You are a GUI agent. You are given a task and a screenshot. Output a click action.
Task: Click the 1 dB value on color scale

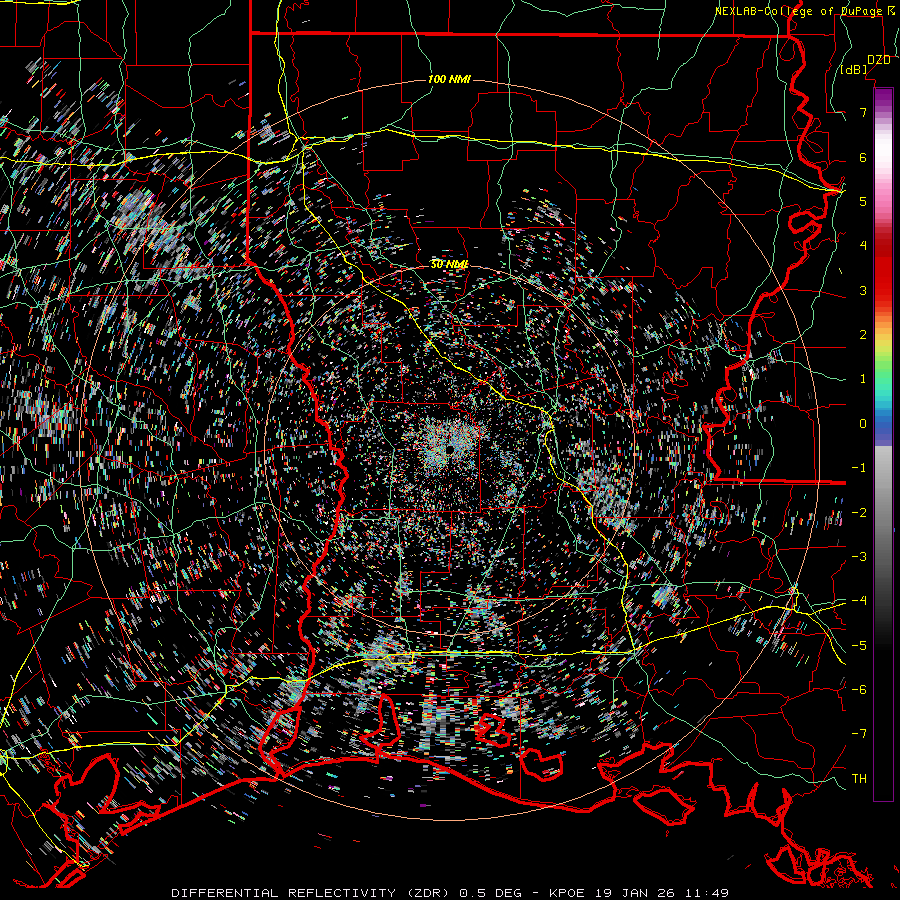pos(863,379)
